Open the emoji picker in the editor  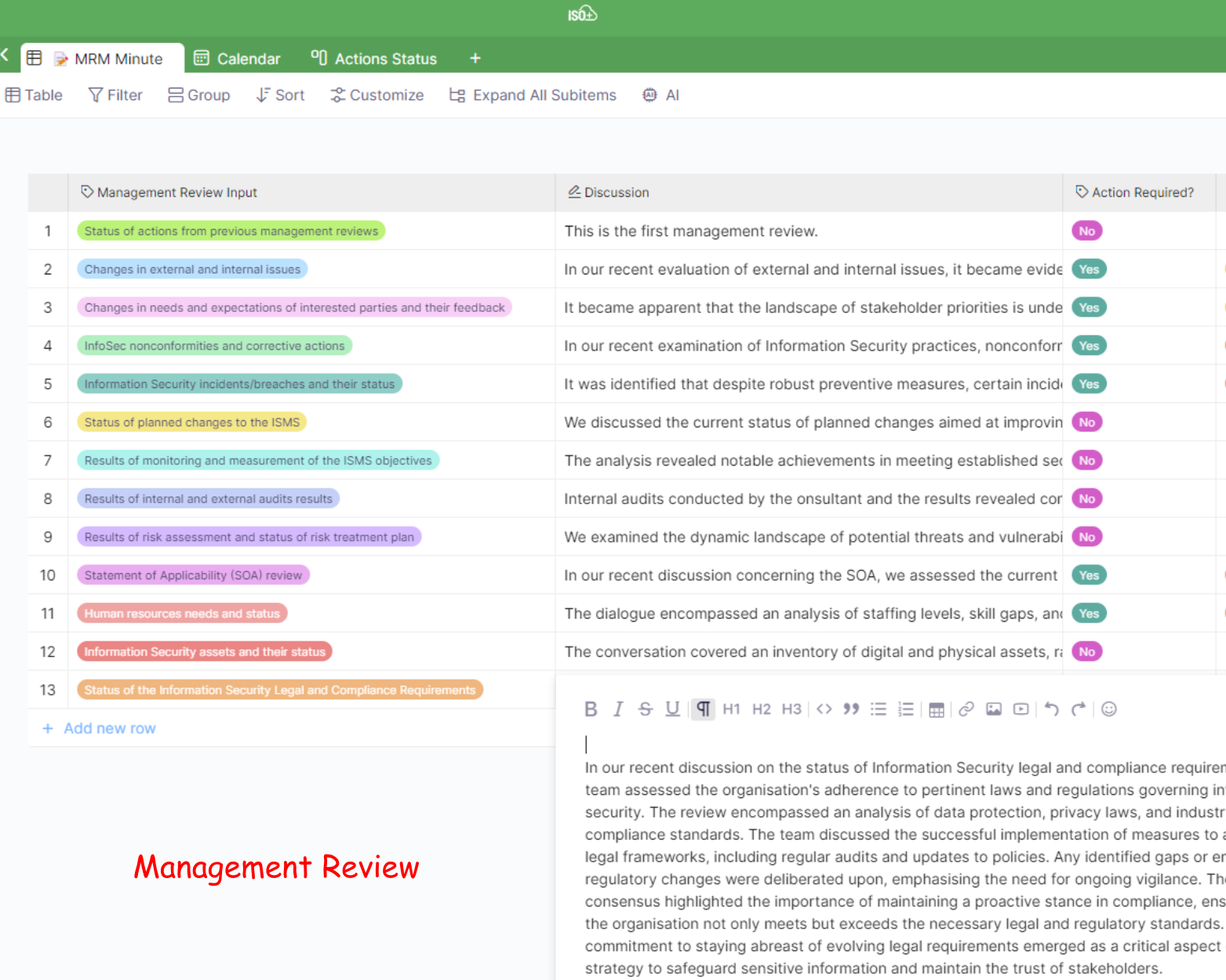pyautogui.click(x=1108, y=710)
